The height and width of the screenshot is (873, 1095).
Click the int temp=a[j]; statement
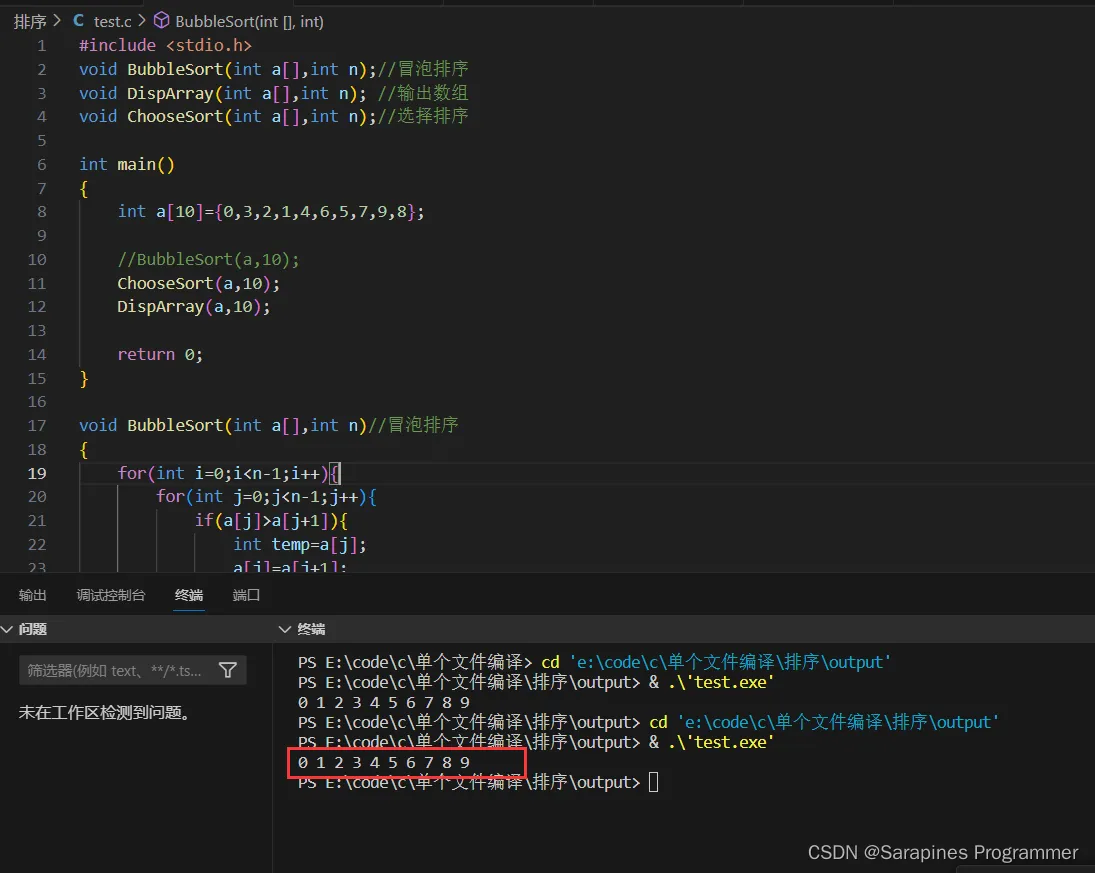[300, 544]
